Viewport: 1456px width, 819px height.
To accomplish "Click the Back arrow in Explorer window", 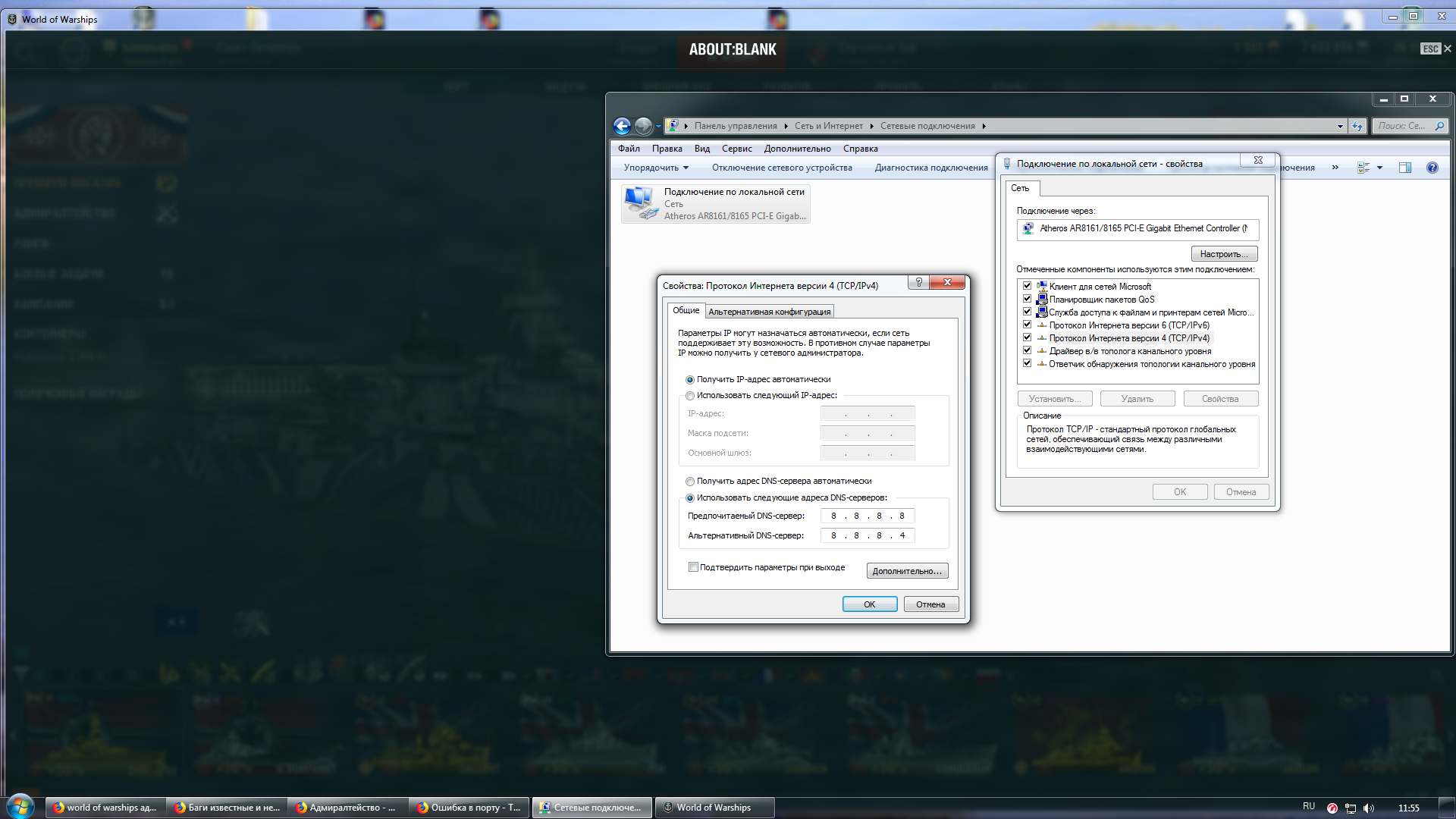I will point(622,126).
